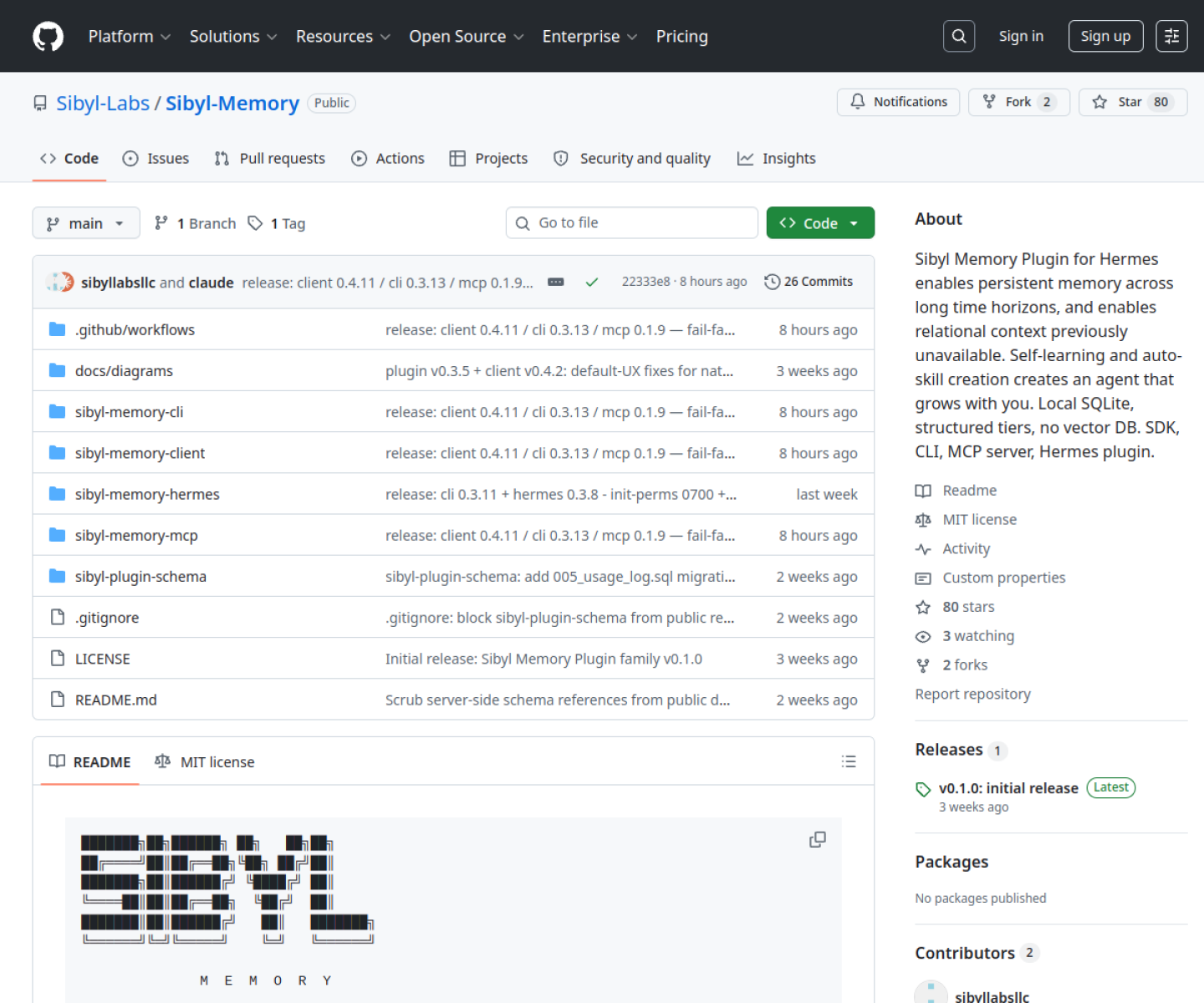The width and height of the screenshot is (1204, 1003).
Task: Expand commit message ellipsis icon
Action: (556, 282)
